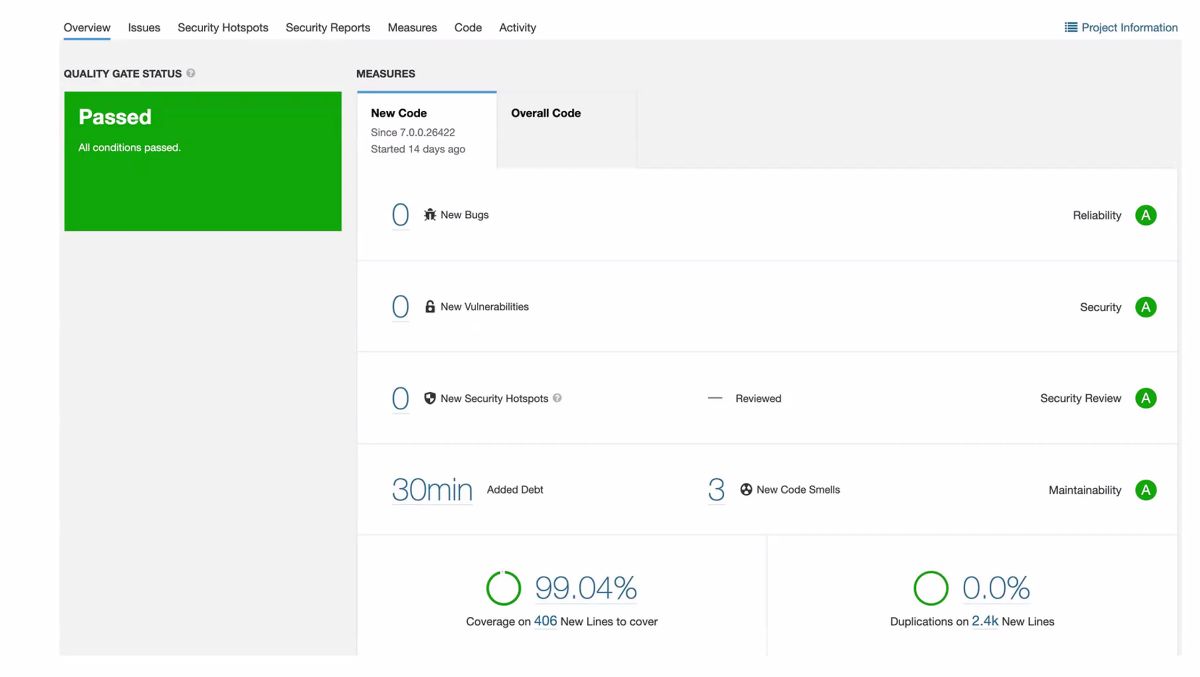Click the coverage ring indicator
This screenshot has width=1200, height=677.
tap(503, 588)
